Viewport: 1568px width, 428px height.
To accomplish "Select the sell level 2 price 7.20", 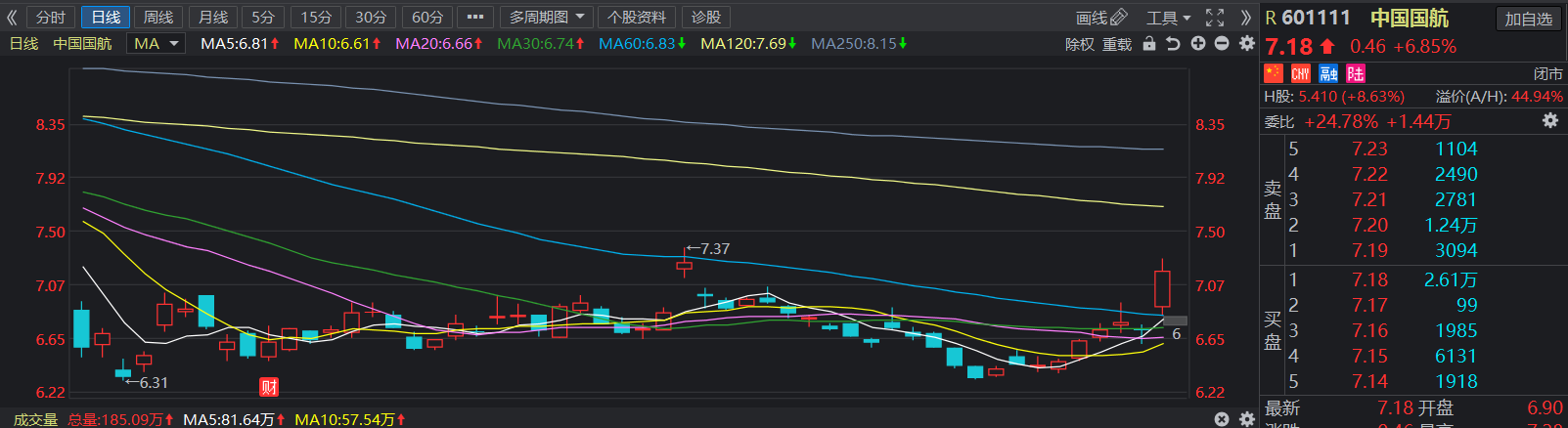I will 1369,225.
